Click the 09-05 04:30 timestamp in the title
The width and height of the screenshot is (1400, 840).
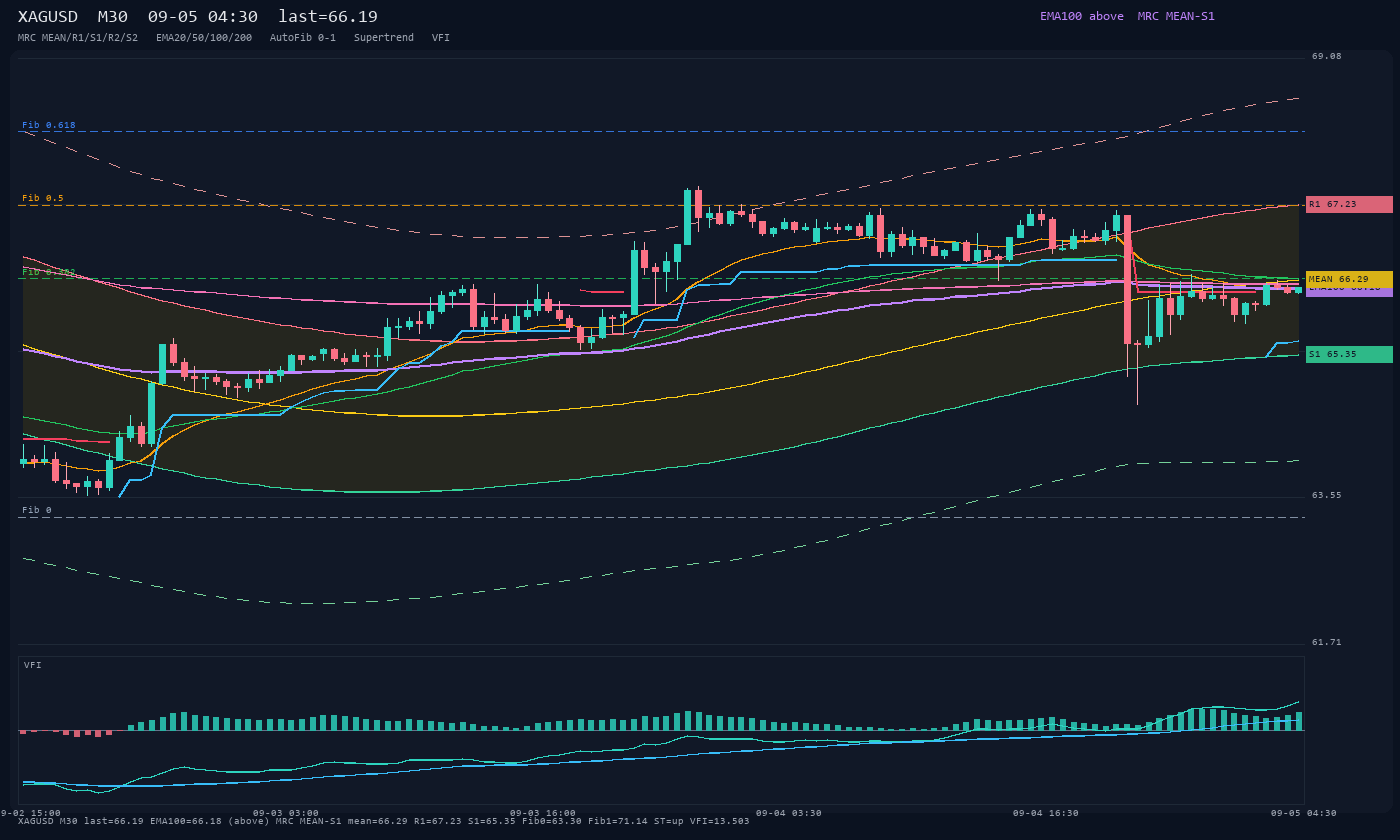[x=203, y=17]
